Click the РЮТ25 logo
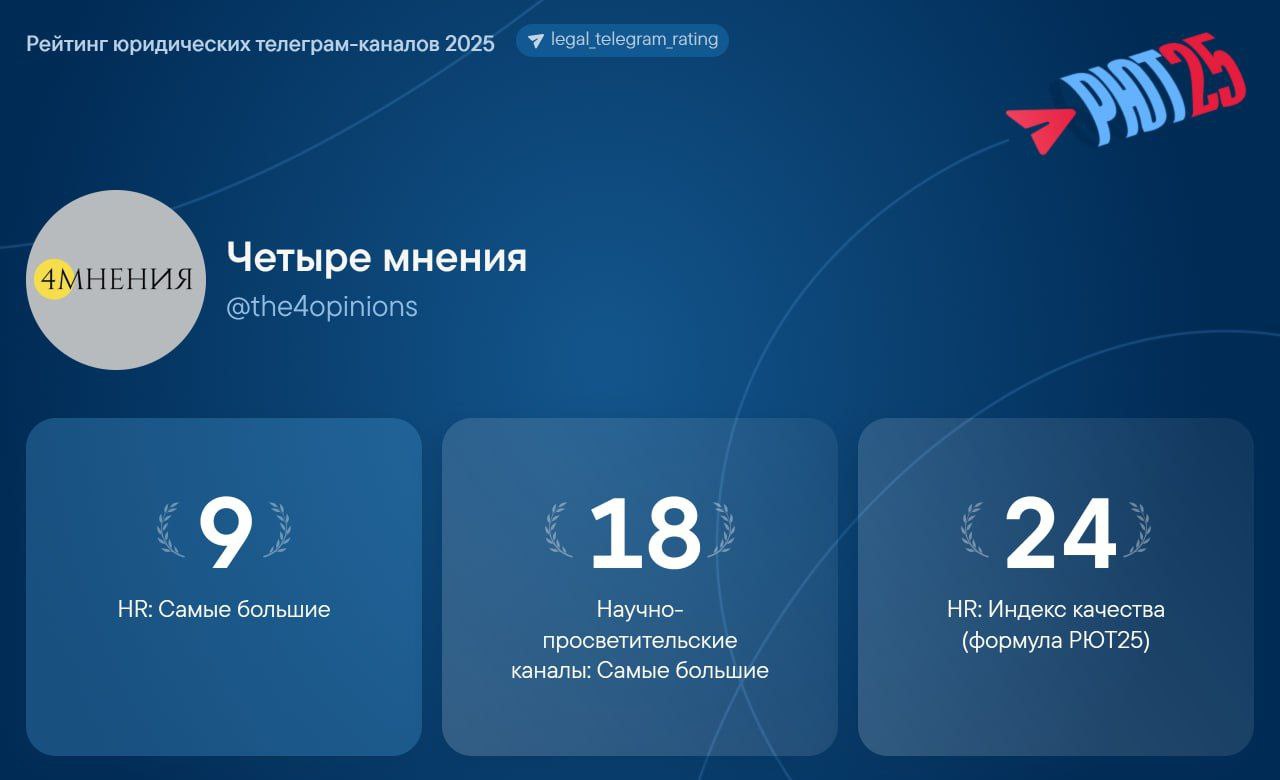The image size is (1280, 780). pyautogui.click(x=1126, y=95)
